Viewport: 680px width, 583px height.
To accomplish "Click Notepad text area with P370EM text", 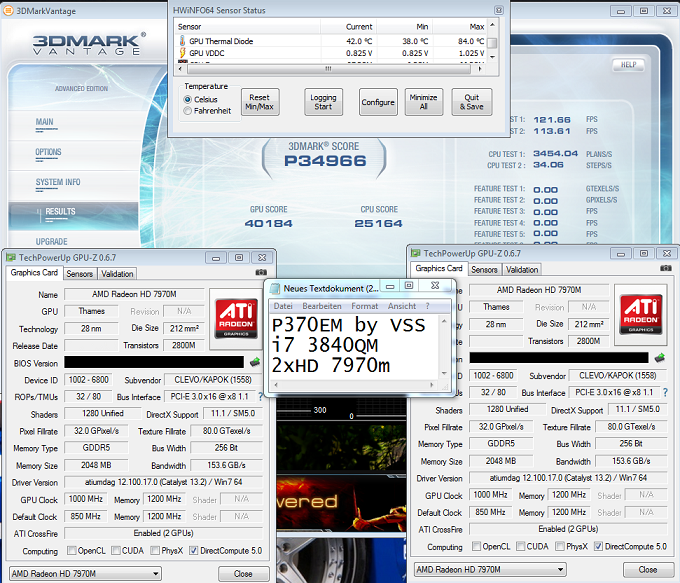I will point(355,345).
